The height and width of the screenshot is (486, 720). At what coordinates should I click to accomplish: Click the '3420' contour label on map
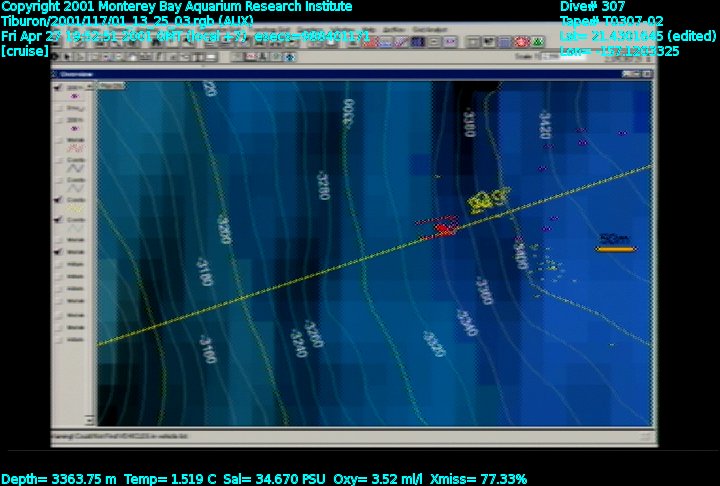[x=544, y=124]
